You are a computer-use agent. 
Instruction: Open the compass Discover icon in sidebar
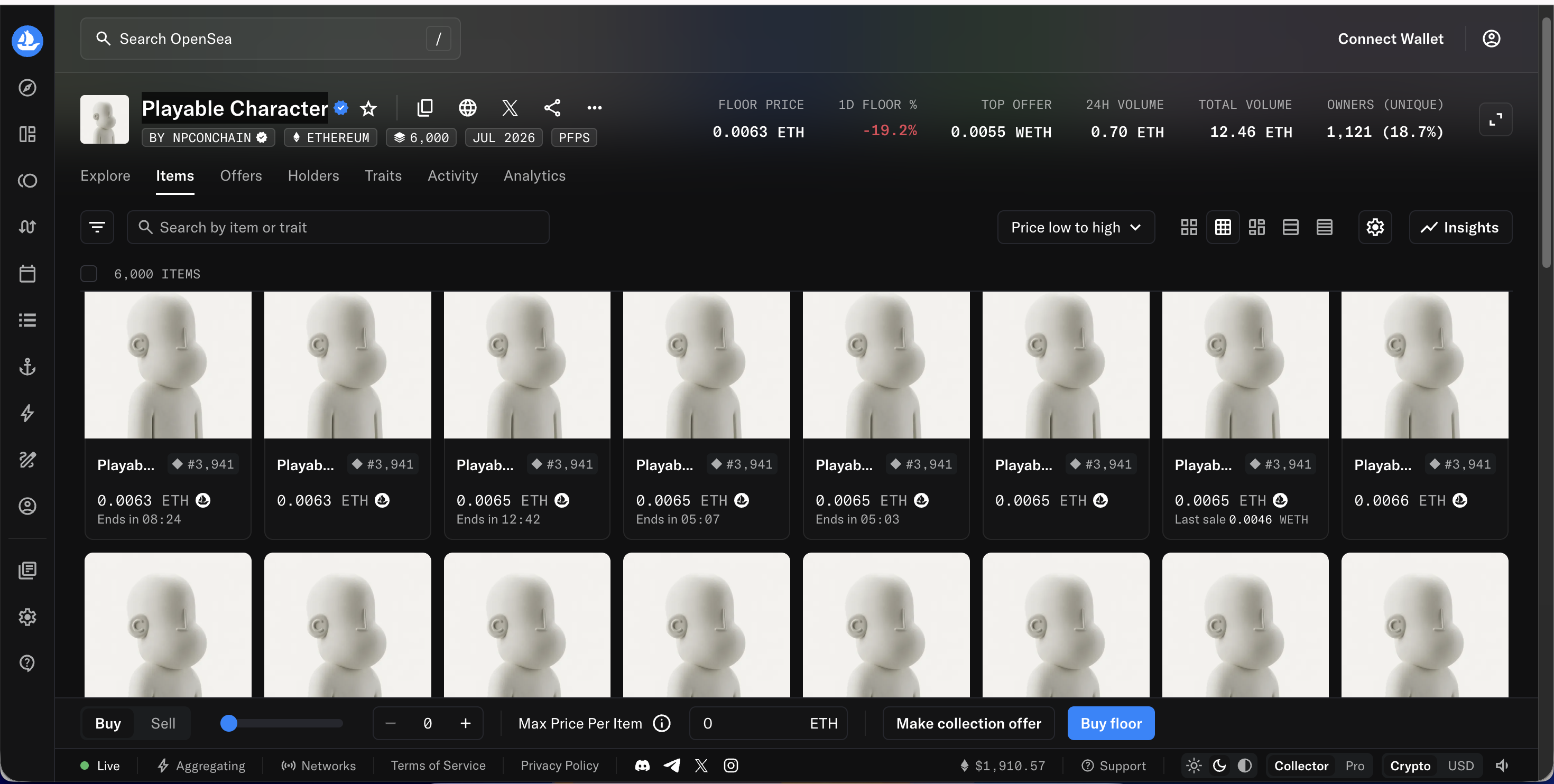click(27, 88)
